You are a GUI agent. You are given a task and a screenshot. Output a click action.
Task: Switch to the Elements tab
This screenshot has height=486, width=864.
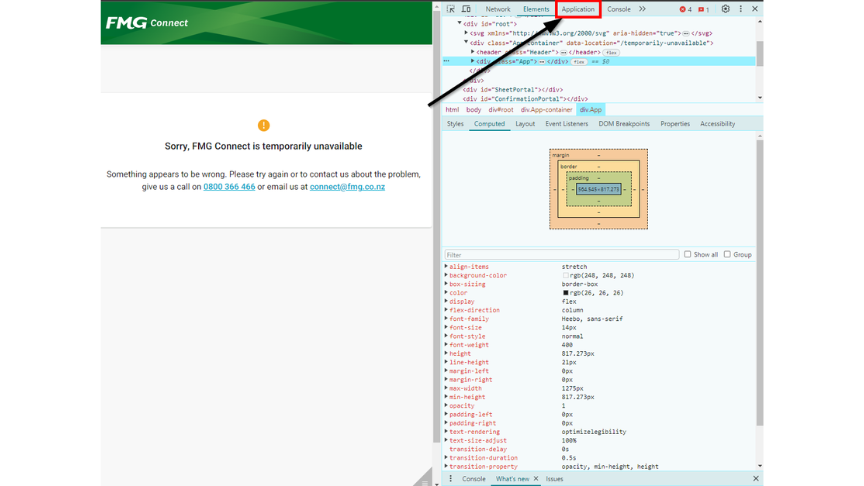[x=536, y=9]
